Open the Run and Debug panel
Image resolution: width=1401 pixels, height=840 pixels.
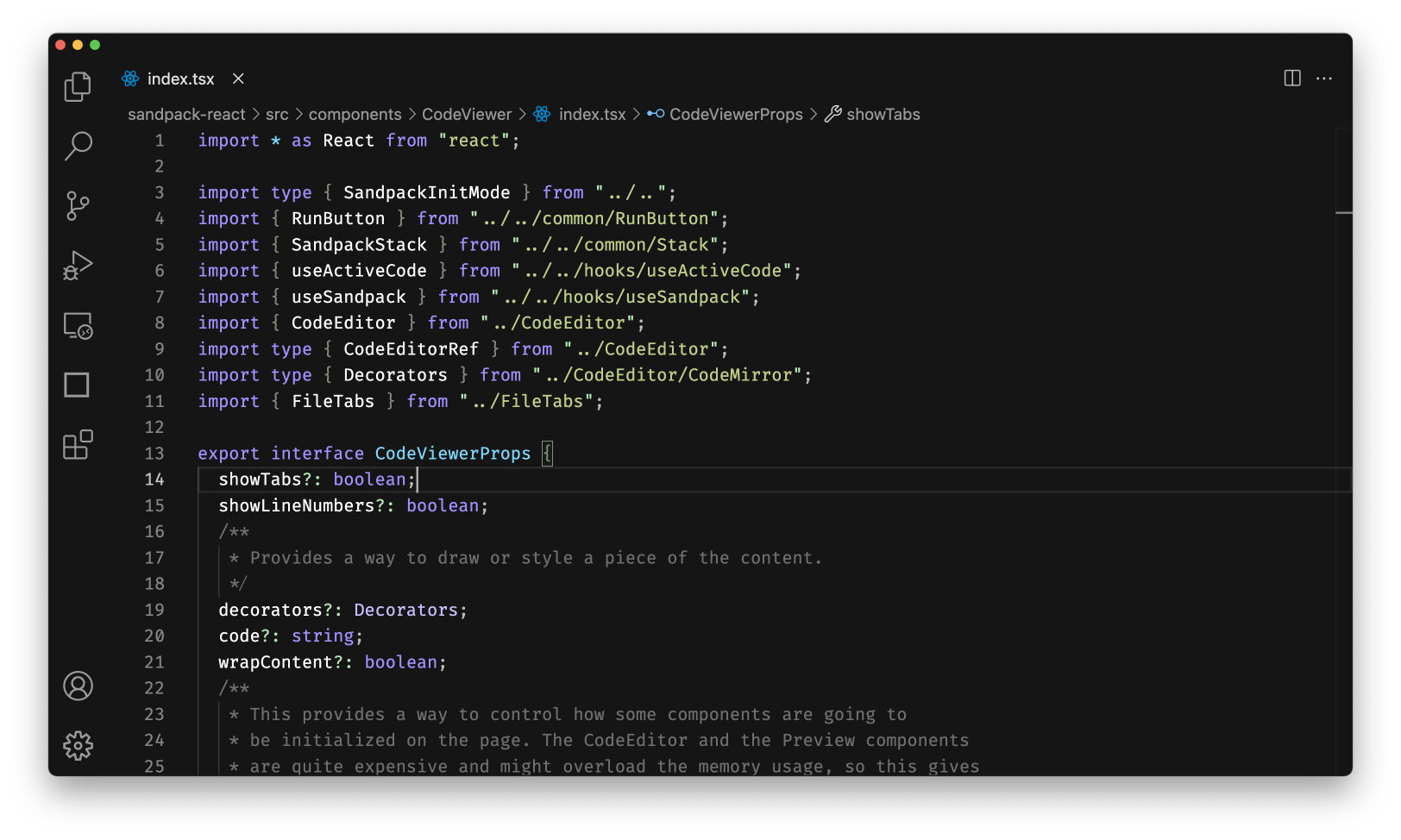78,266
